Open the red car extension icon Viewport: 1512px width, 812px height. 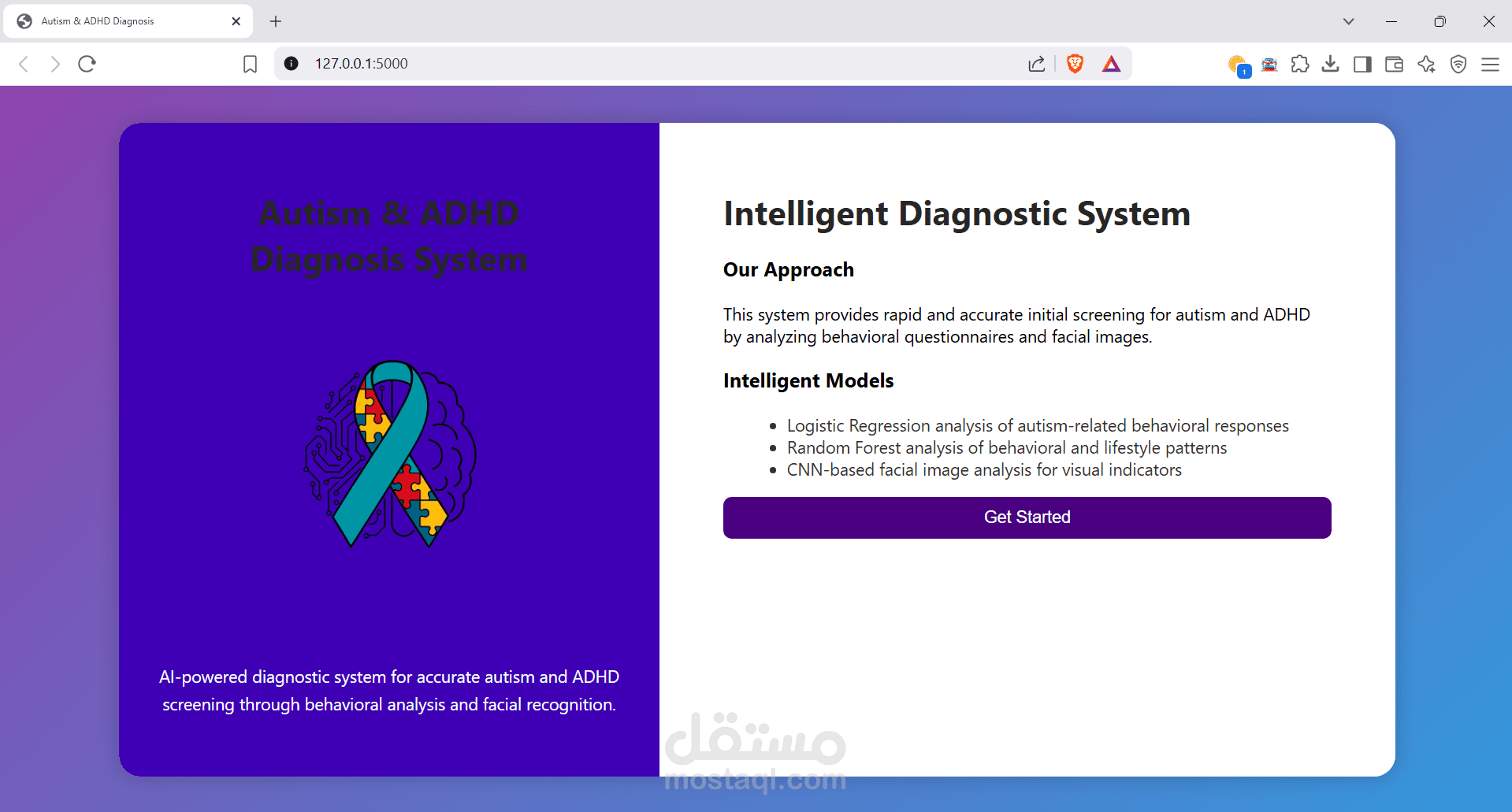tap(1269, 65)
